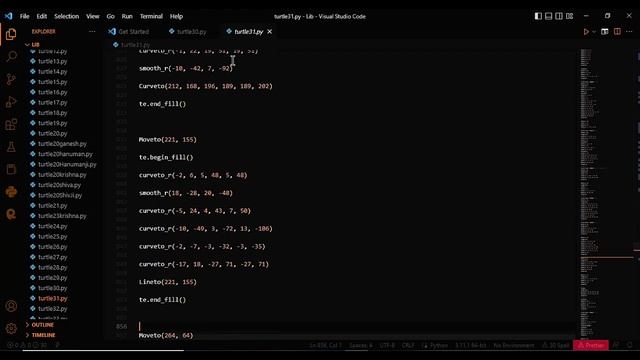Viewport: 640px width, 360px height.
Task: Toggle primary side bar visibility
Action: 538,16
